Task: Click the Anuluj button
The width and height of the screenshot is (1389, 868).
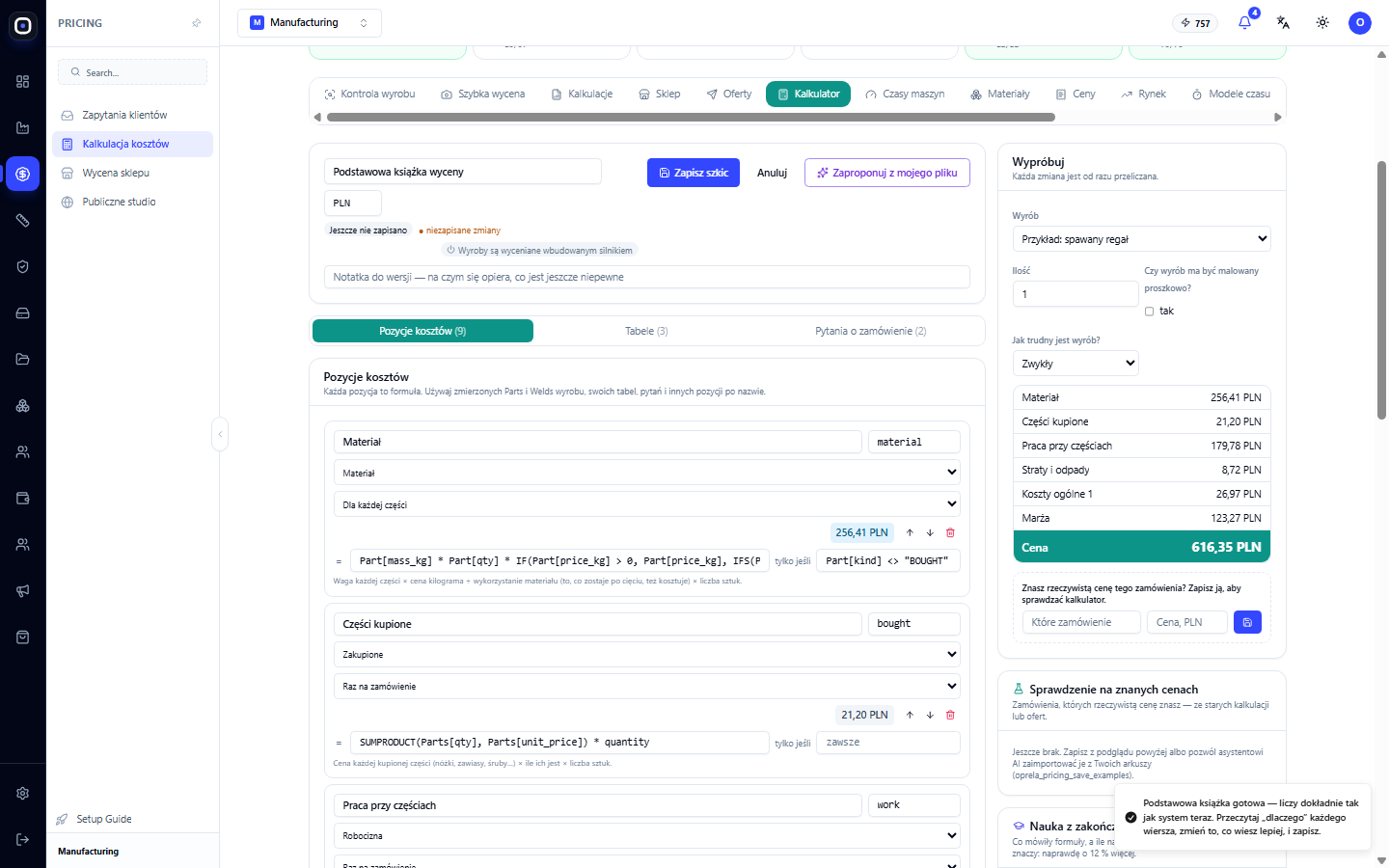Action: click(772, 173)
